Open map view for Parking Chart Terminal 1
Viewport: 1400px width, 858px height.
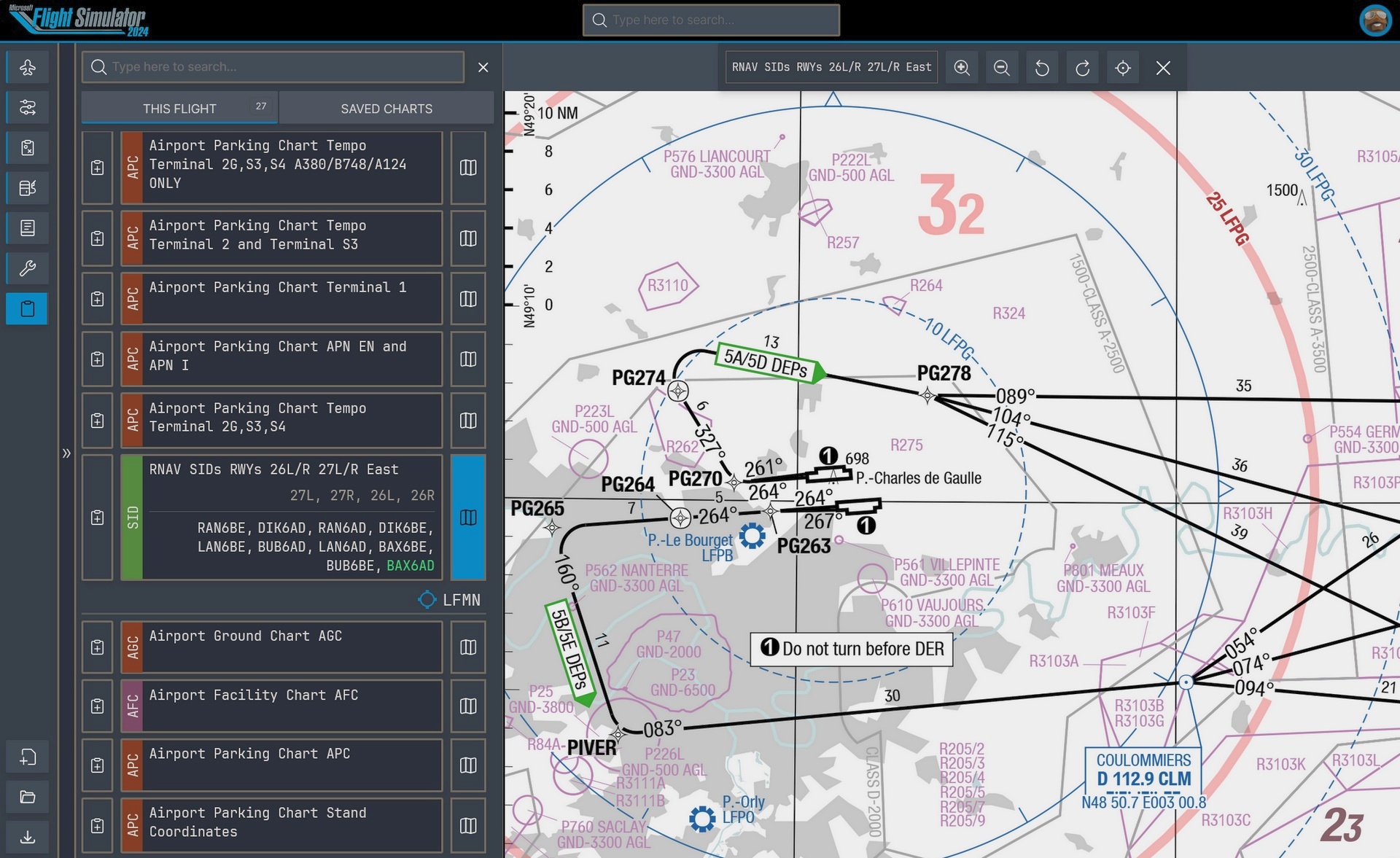(468, 299)
